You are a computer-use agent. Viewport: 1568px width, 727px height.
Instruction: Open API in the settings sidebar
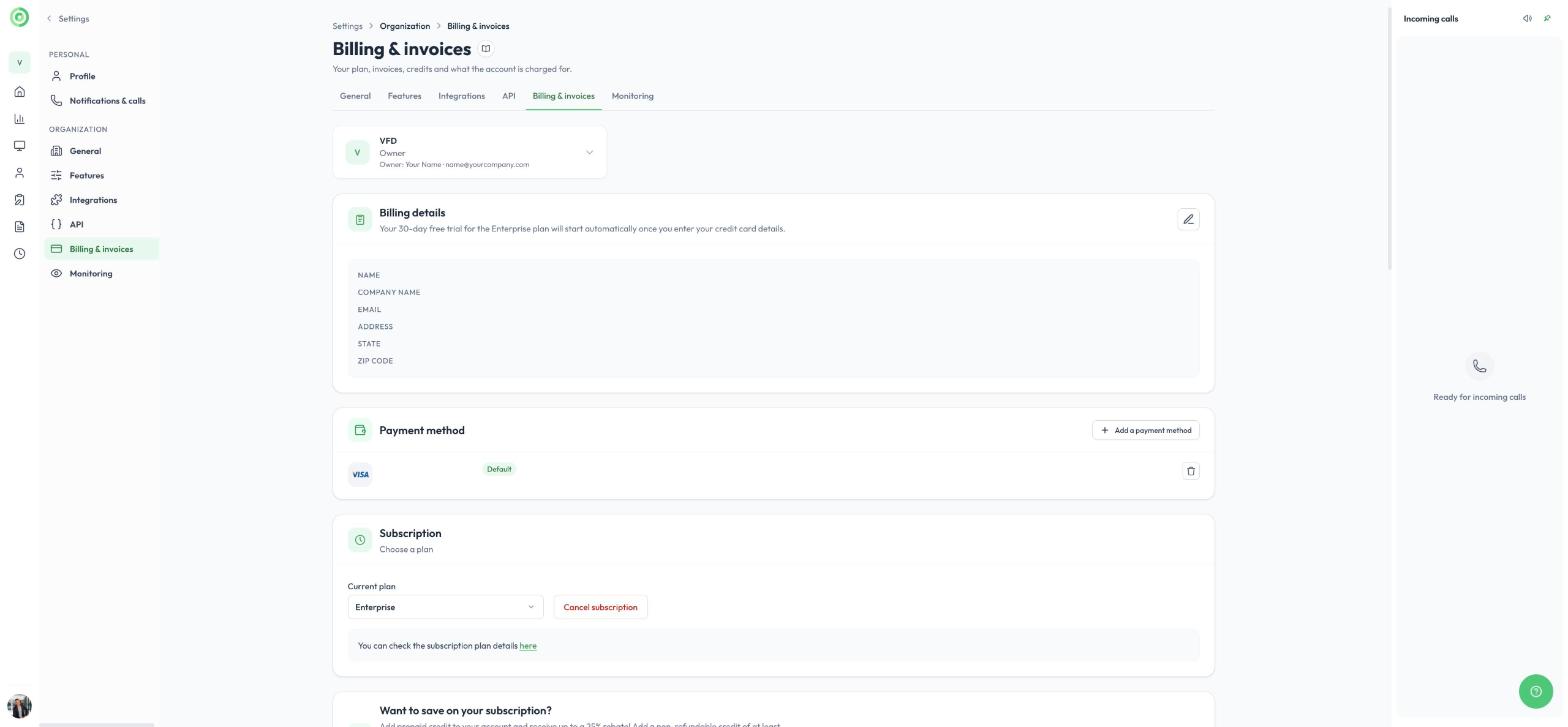[x=101, y=225]
